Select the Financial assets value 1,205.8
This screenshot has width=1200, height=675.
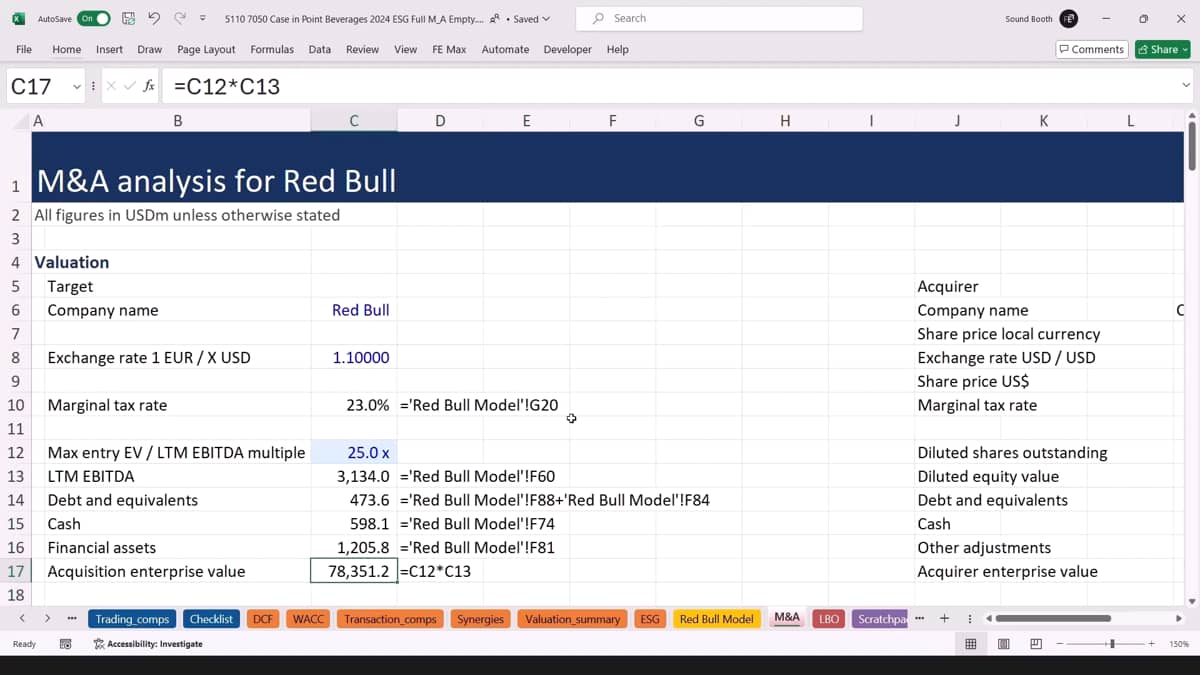point(354,547)
